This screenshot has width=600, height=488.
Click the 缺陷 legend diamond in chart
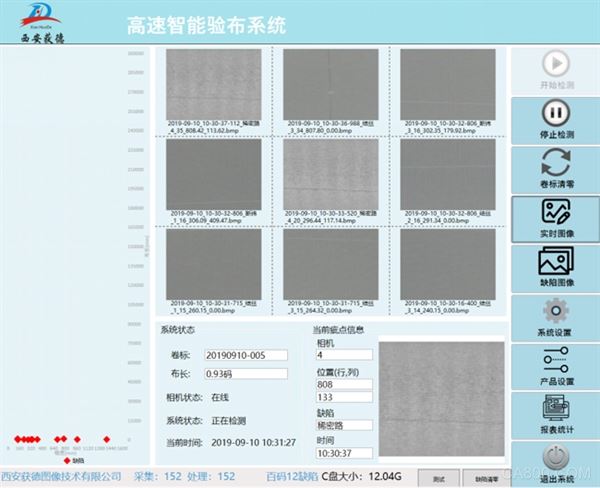[67, 460]
